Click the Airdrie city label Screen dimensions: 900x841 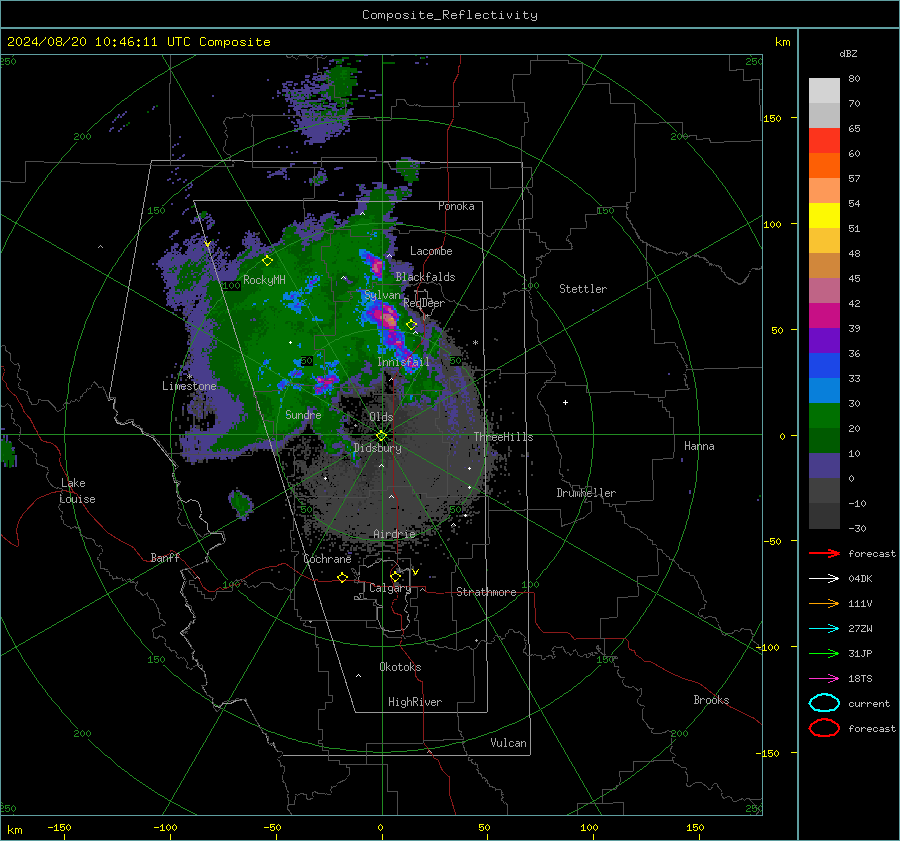(x=394, y=534)
